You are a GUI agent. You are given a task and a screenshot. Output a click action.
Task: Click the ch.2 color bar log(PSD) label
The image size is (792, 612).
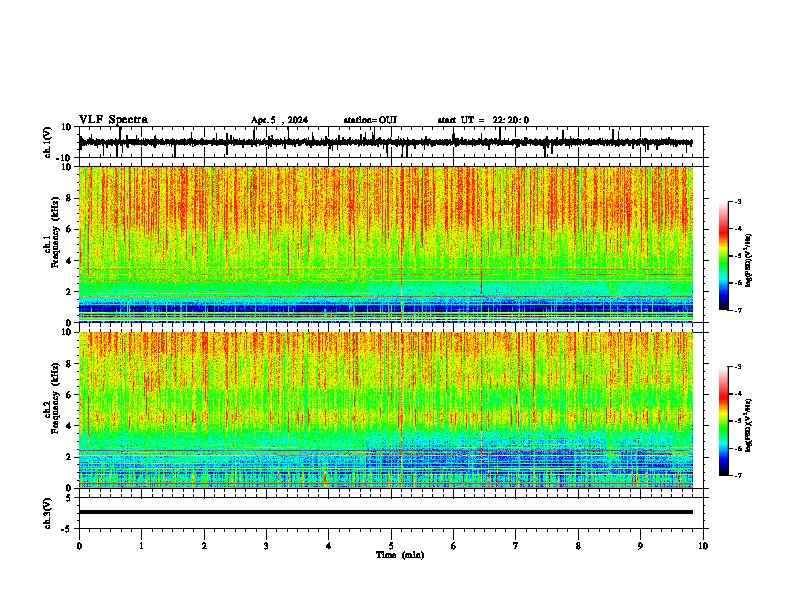click(x=749, y=426)
